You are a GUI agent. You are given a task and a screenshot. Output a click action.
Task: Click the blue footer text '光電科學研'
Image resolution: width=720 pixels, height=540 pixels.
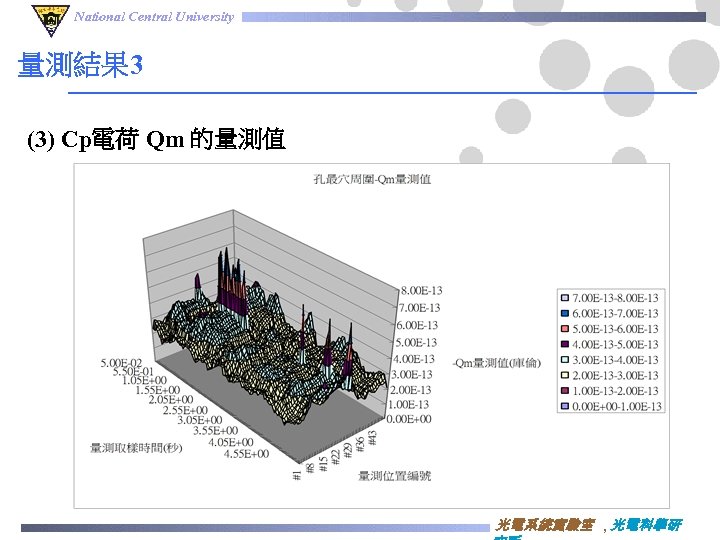(x=647, y=525)
